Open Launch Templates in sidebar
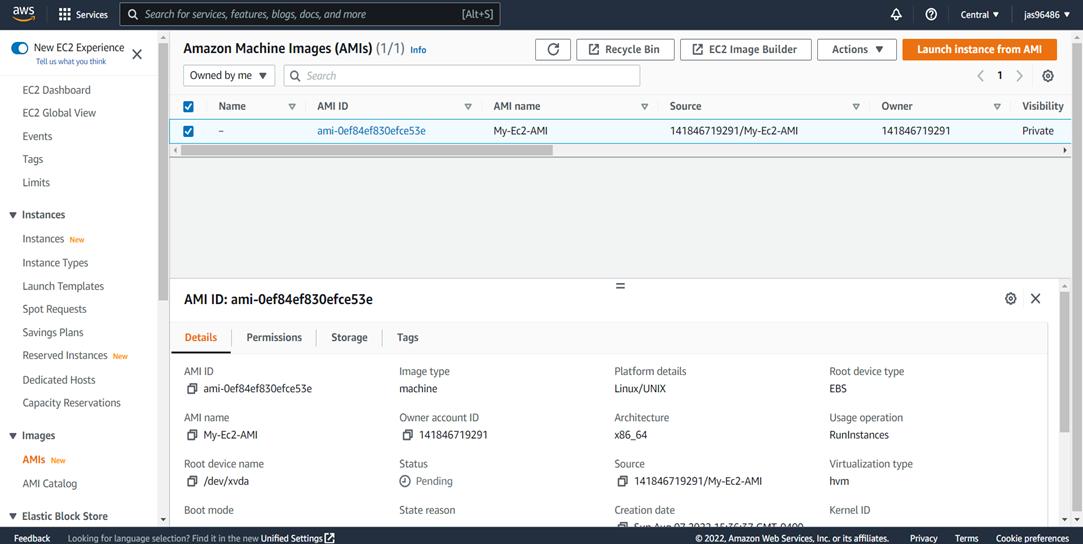This screenshot has width=1083, height=544. 63,286
